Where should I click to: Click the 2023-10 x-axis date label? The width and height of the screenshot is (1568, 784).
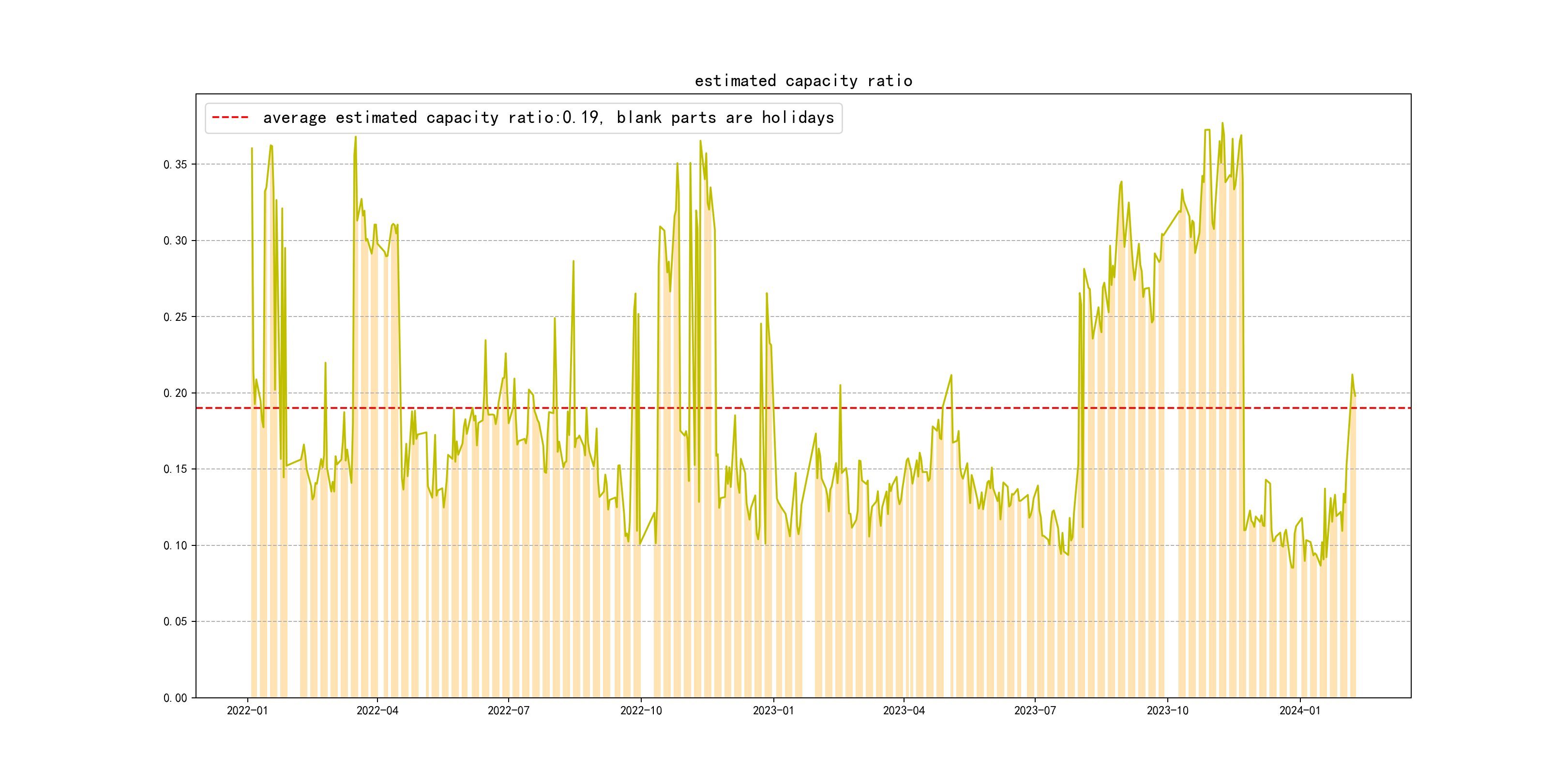tap(1167, 711)
